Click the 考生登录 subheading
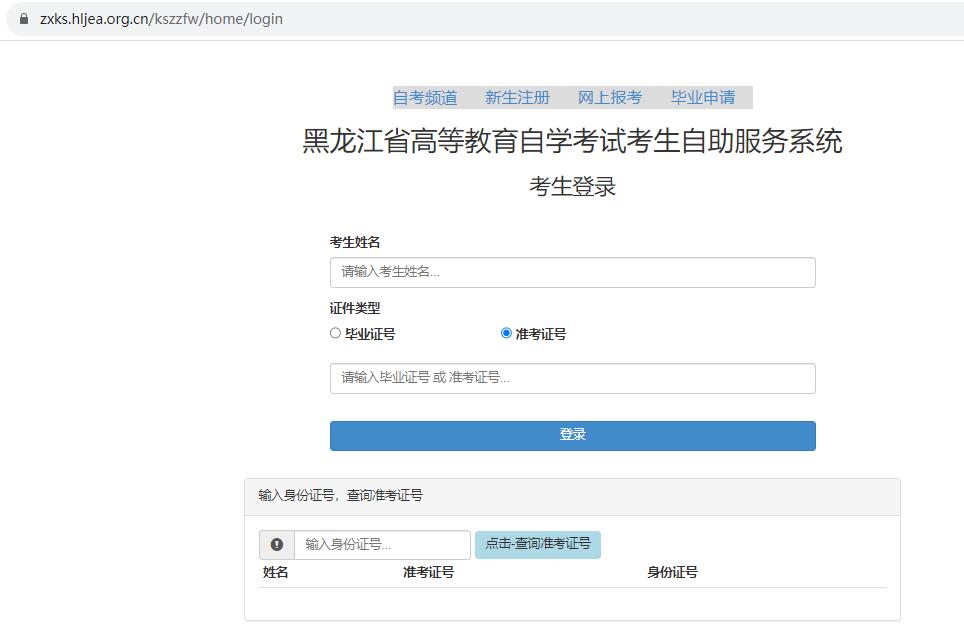This screenshot has width=964, height=633. pyautogui.click(x=572, y=187)
